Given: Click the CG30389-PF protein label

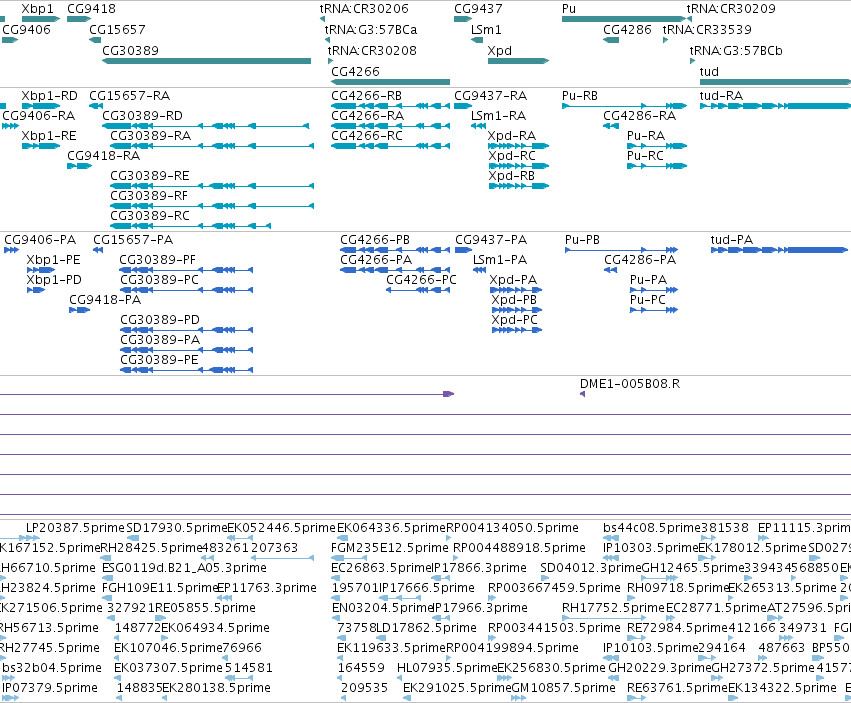Looking at the screenshot, I should point(157,260).
